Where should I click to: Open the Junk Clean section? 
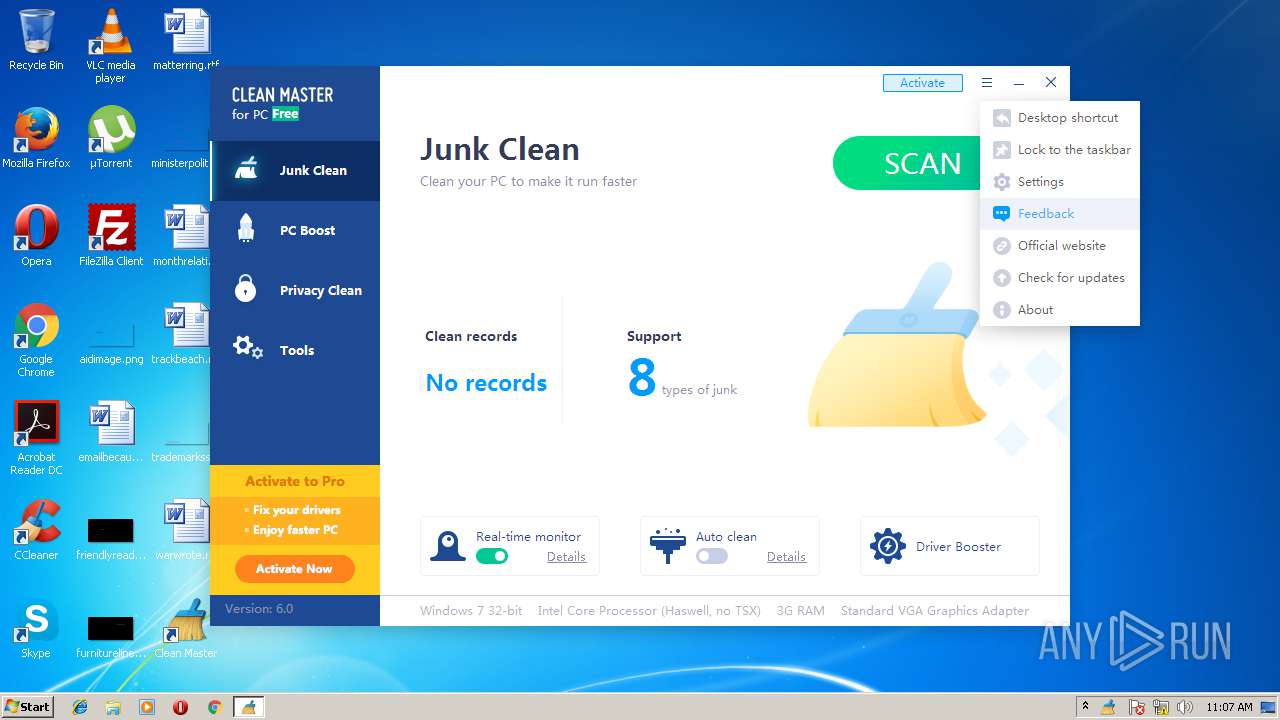pos(295,171)
